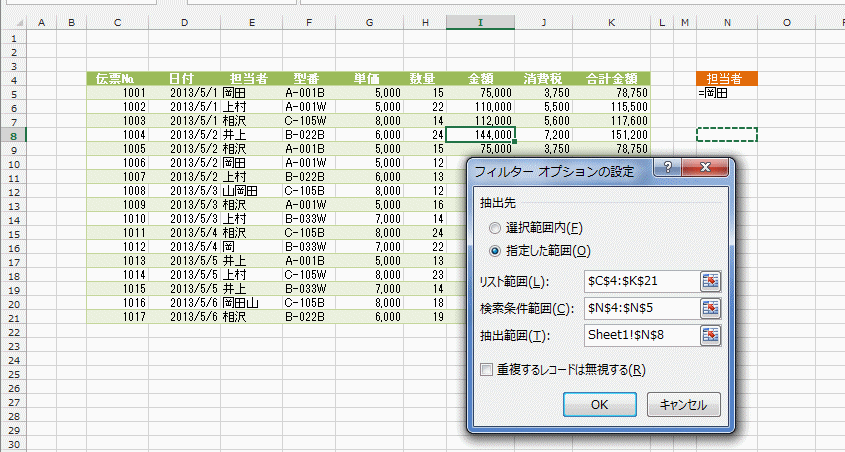Click the 伝票№ table header cell

(118, 78)
